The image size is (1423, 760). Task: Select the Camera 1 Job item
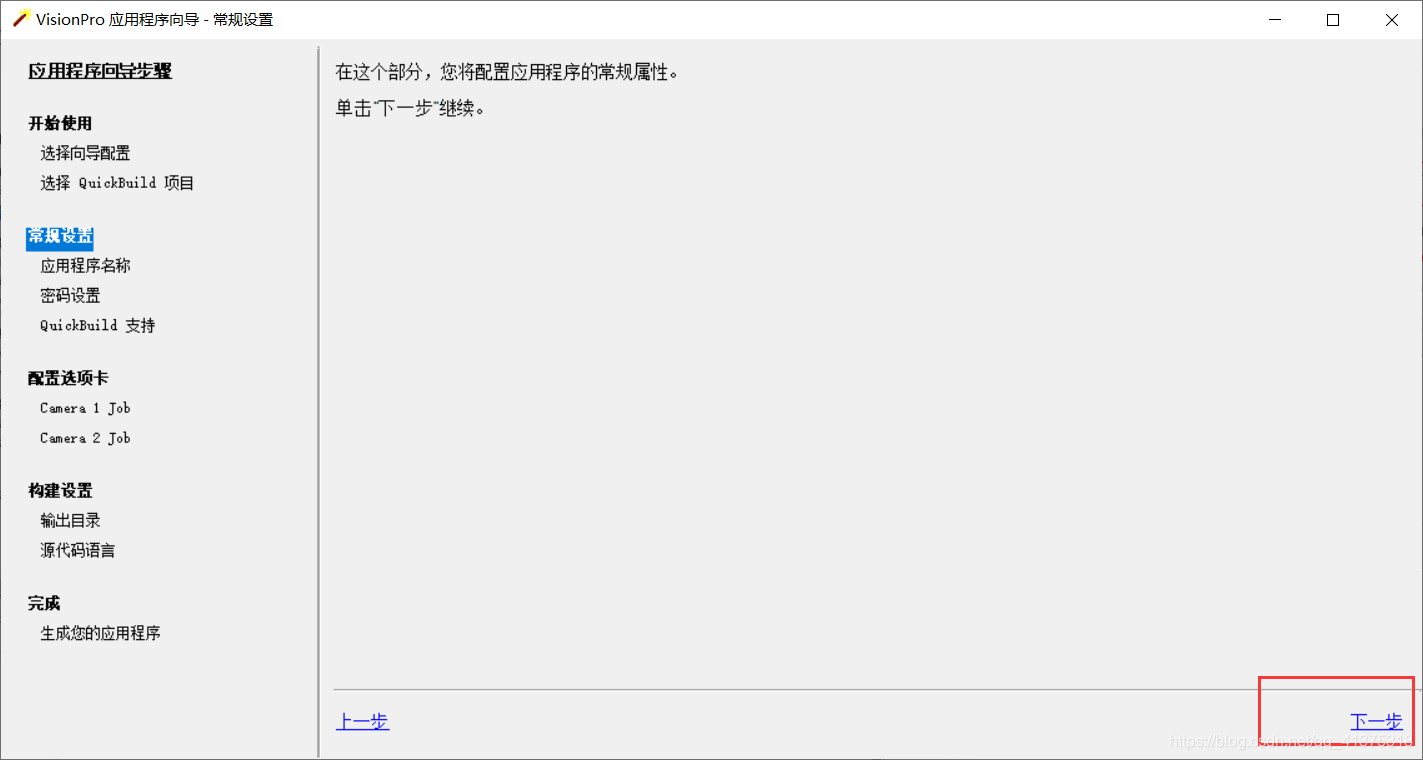pyautogui.click(x=85, y=408)
